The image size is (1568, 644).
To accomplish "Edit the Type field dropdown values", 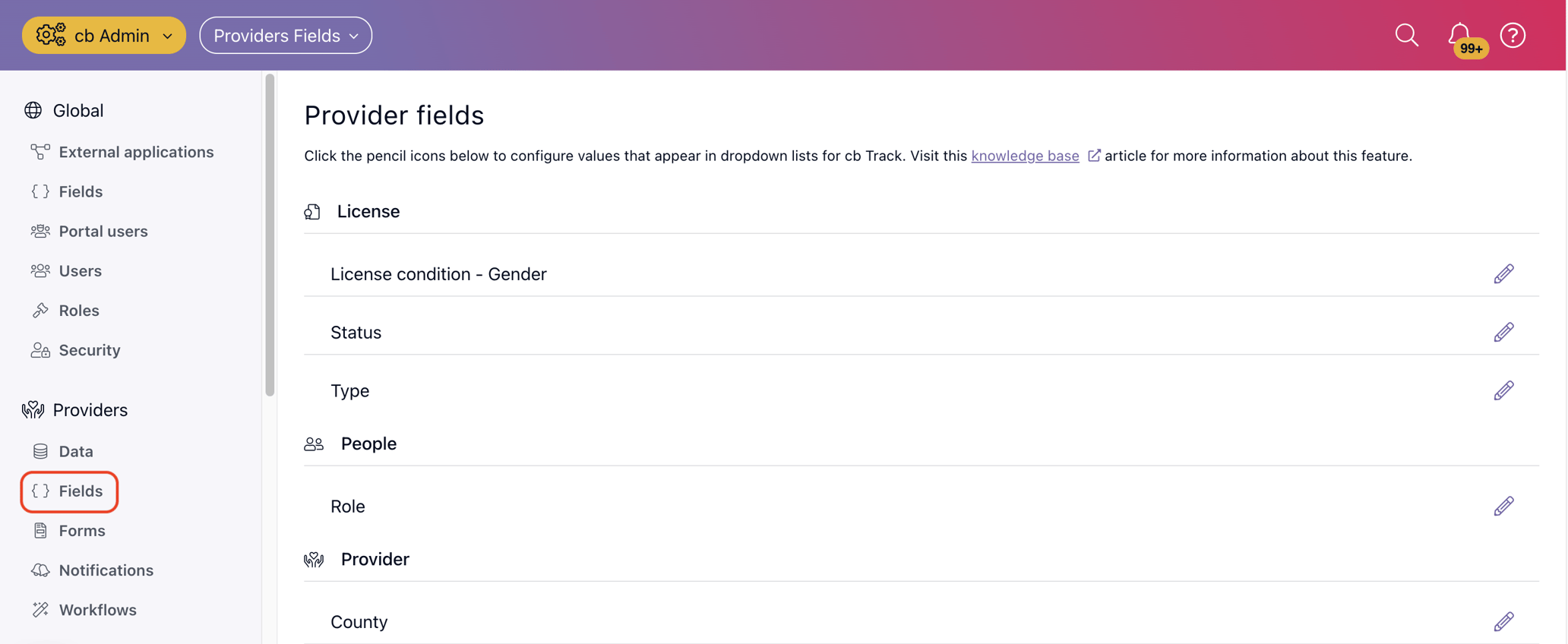I will pos(1503,391).
